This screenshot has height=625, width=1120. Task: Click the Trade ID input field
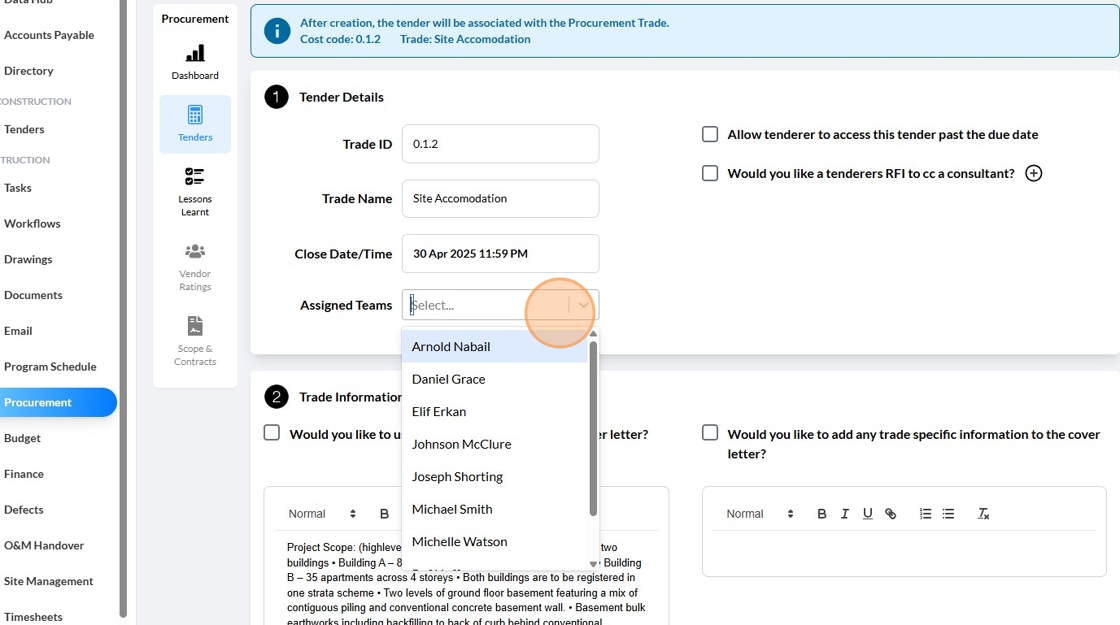click(500, 144)
